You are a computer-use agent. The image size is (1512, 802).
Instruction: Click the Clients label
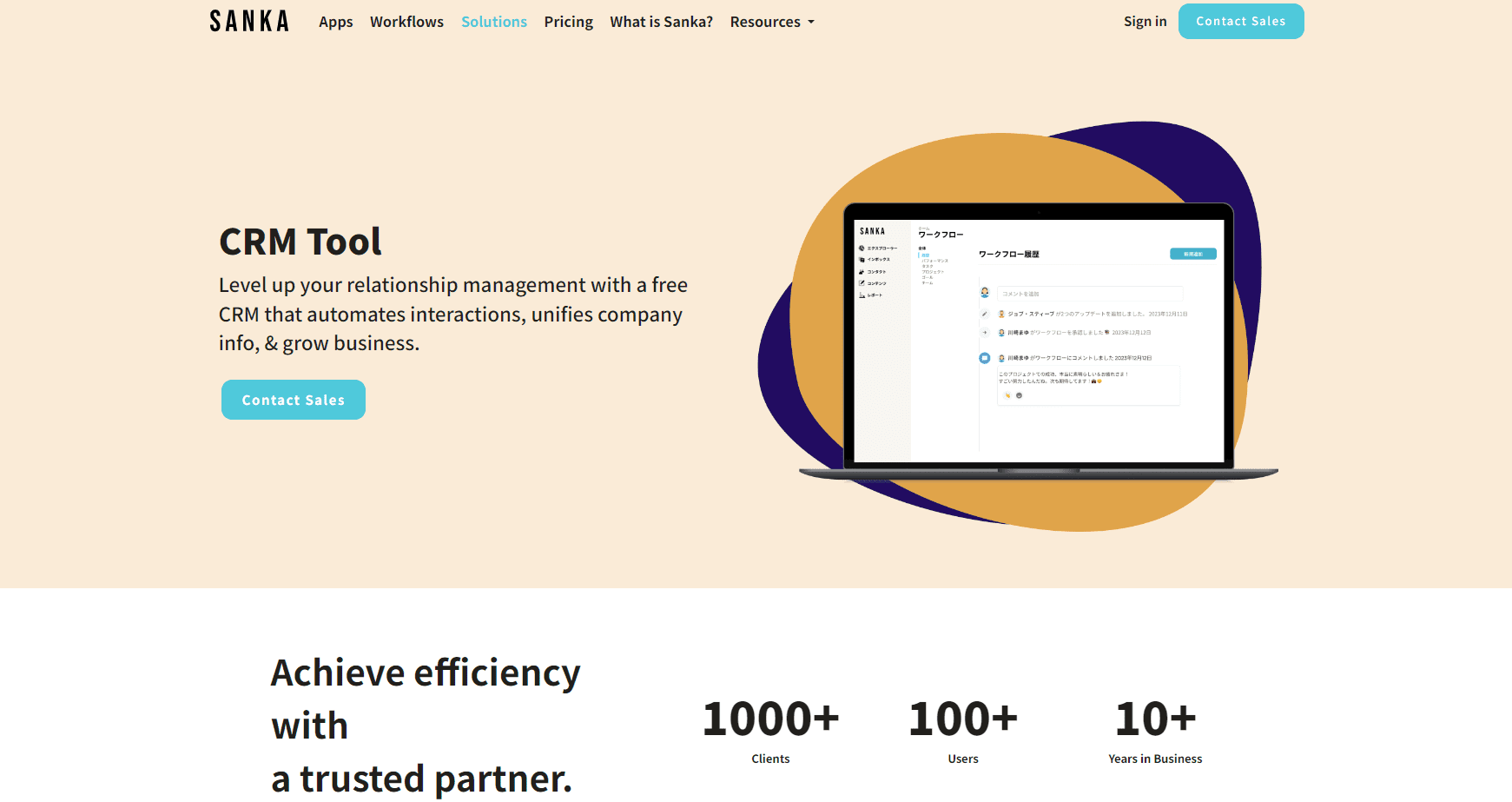(x=770, y=759)
